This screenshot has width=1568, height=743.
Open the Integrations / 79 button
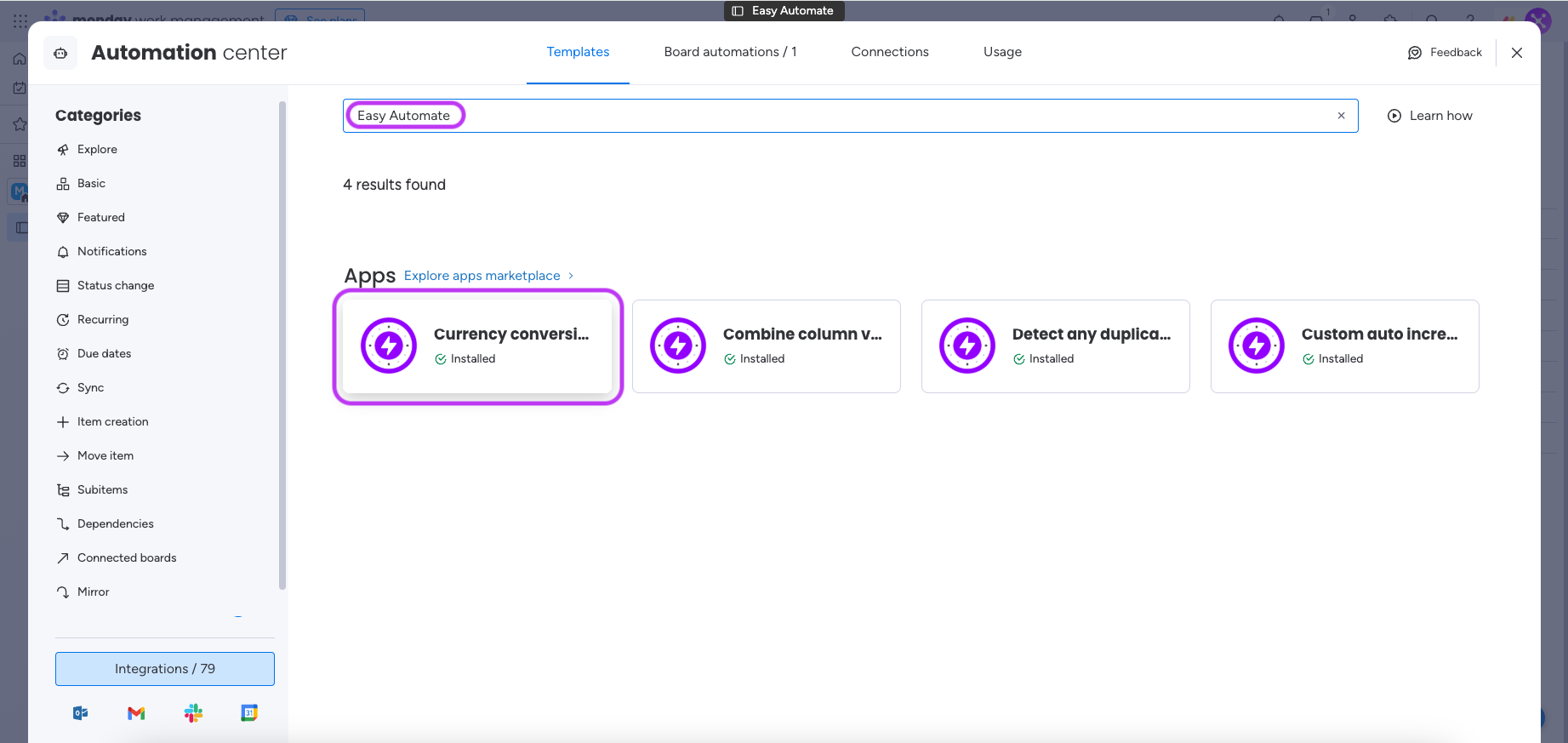165,669
